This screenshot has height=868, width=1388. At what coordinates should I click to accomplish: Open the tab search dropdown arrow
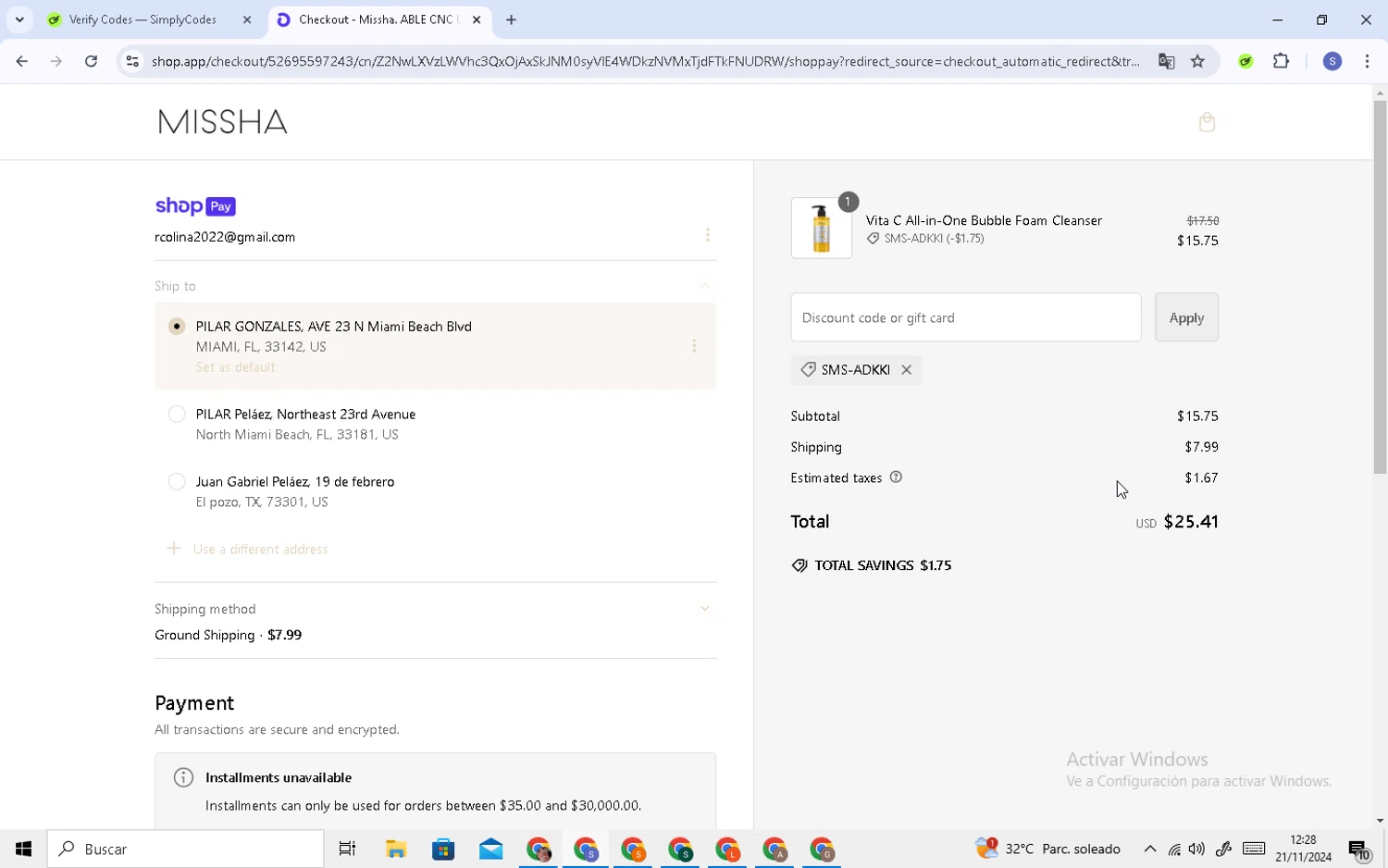click(x=19, y=19)
